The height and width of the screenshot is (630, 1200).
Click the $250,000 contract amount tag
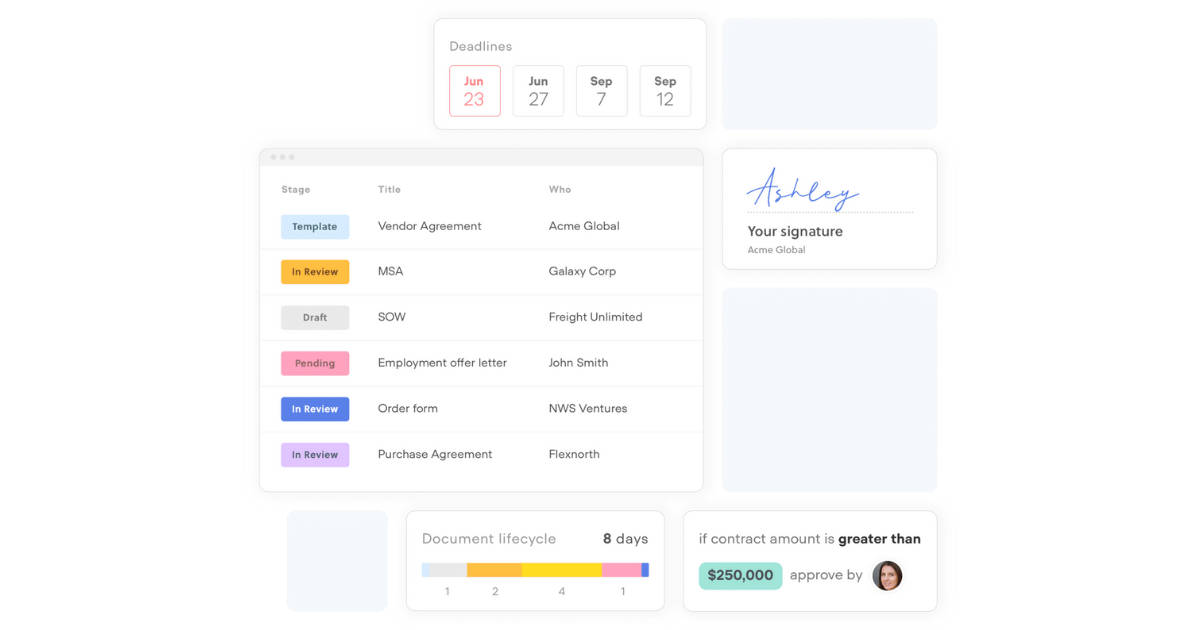(740, 576)
